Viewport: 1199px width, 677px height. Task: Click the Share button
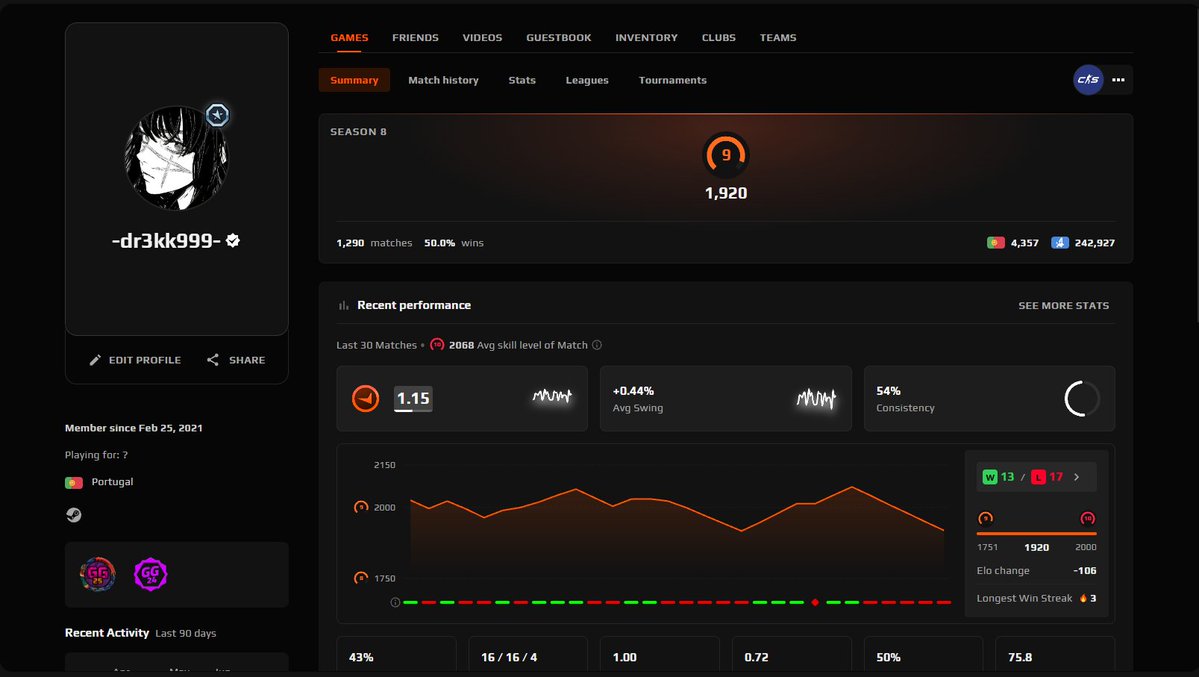(236, 360)
